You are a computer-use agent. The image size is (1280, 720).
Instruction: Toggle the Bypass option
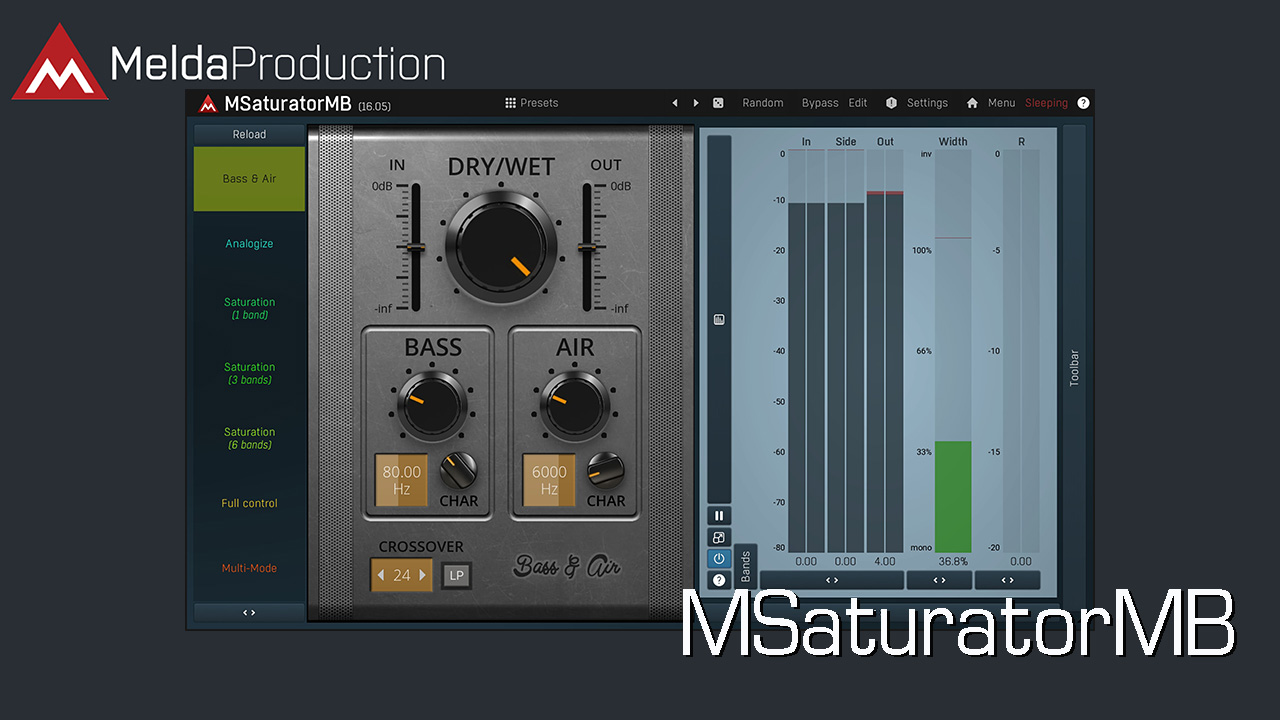point(820,103)
